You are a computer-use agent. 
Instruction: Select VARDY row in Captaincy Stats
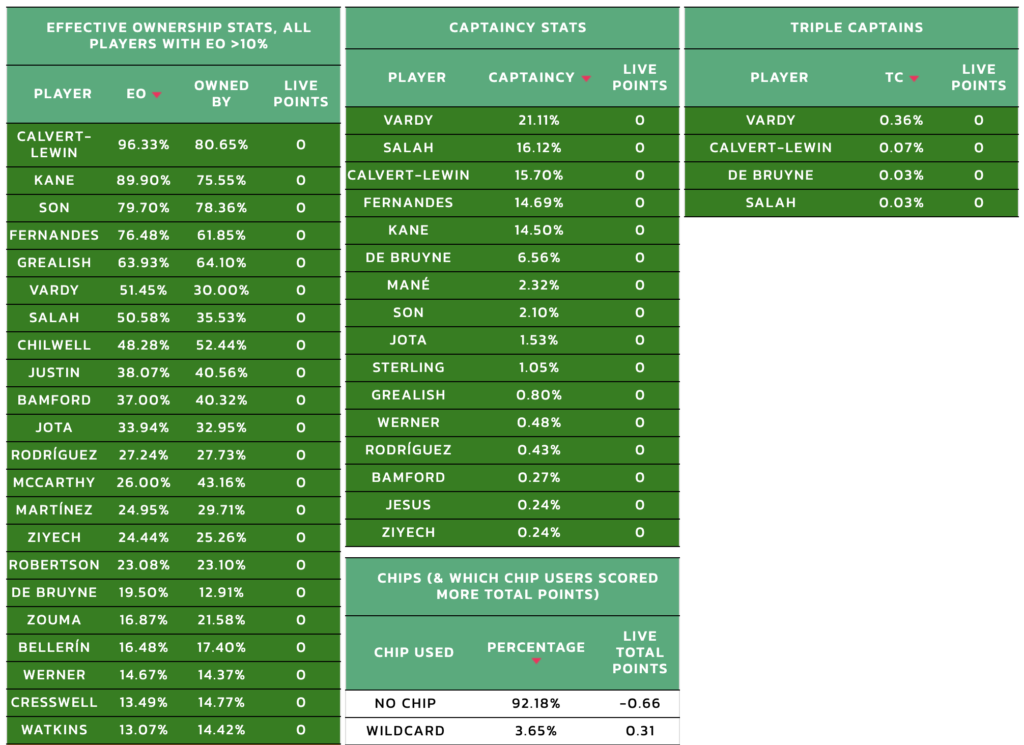click(512, 120)
